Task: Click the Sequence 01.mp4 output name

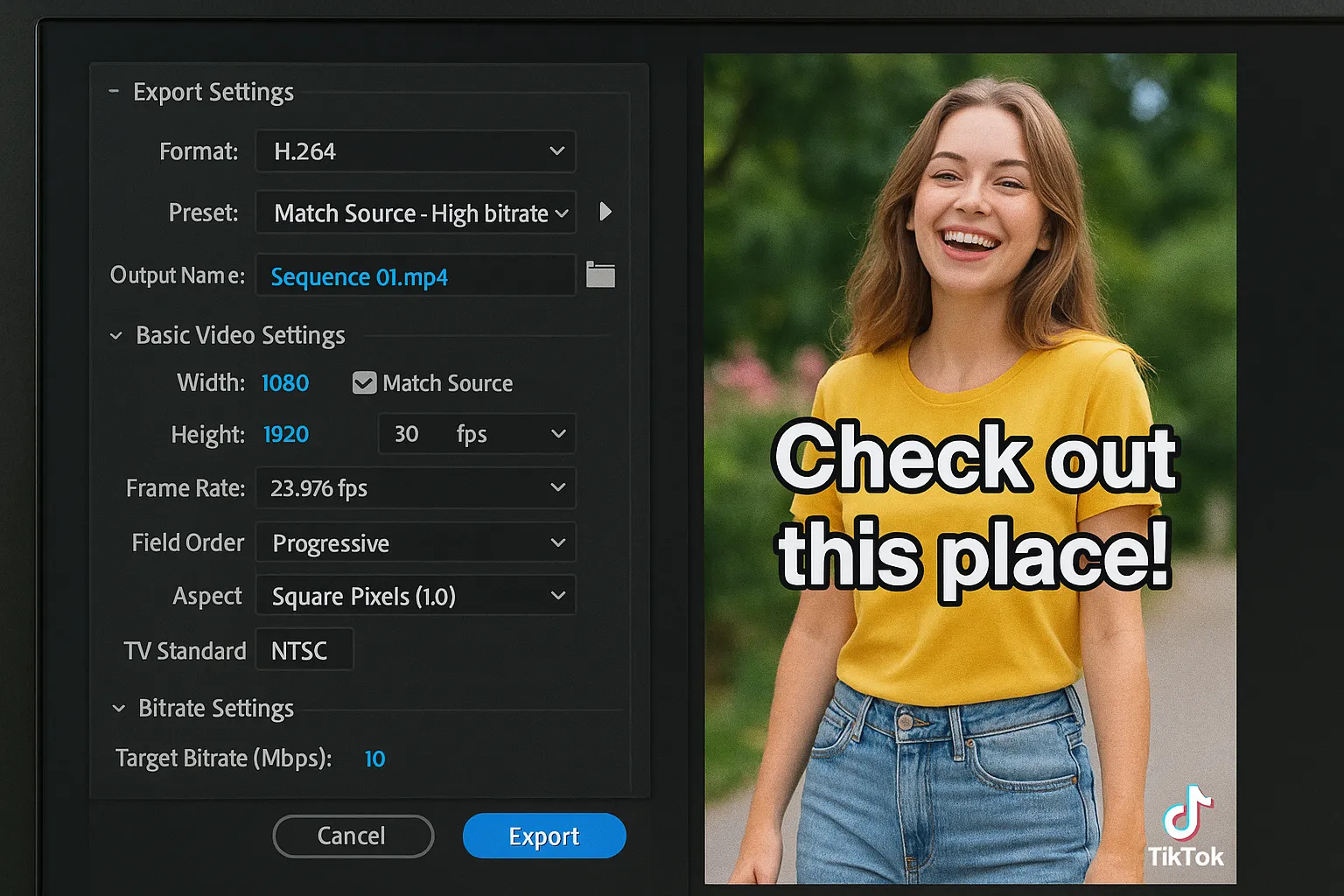Action: (x=359, y=277)
